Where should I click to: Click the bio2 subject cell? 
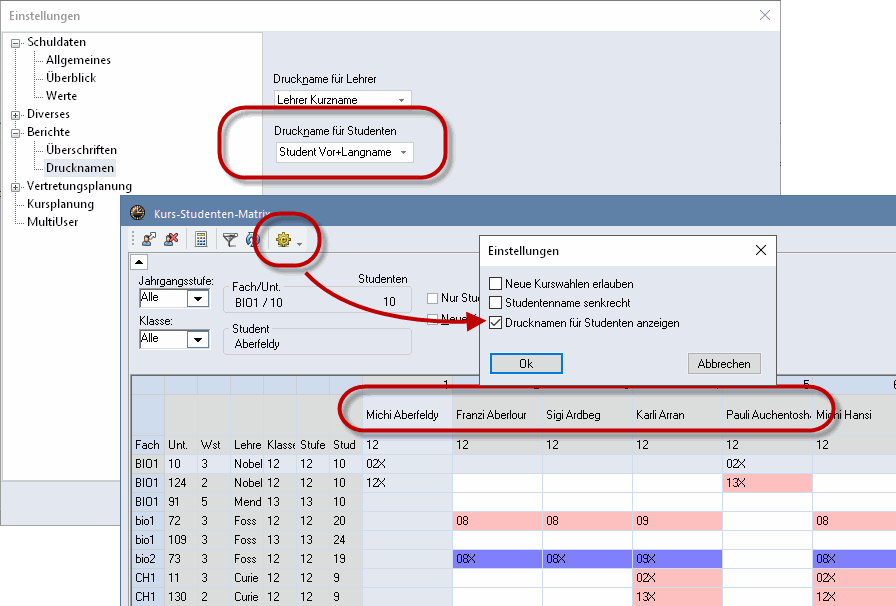(147, 559)
